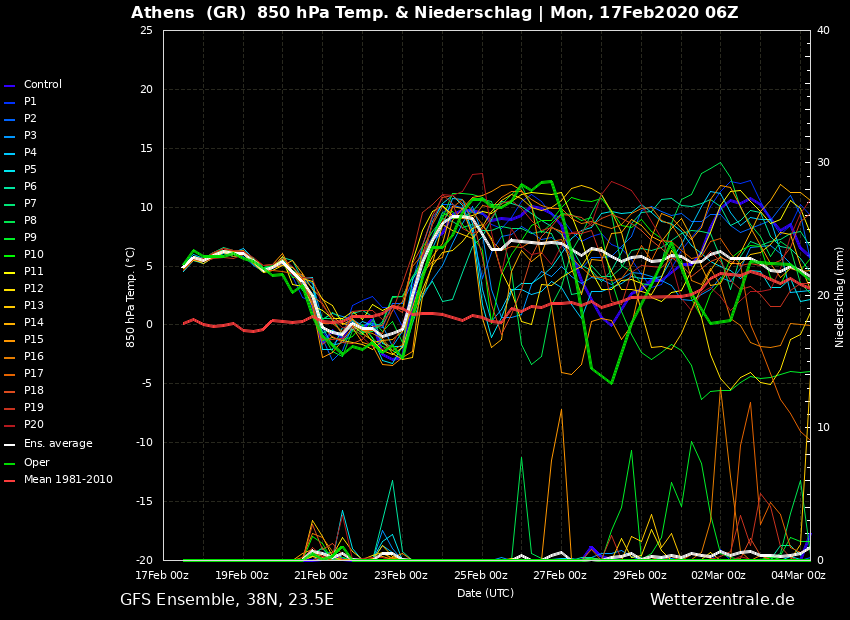This screenshot has width=850, height=620.
Task: Click the "P11" legend label
Action: 34,272
